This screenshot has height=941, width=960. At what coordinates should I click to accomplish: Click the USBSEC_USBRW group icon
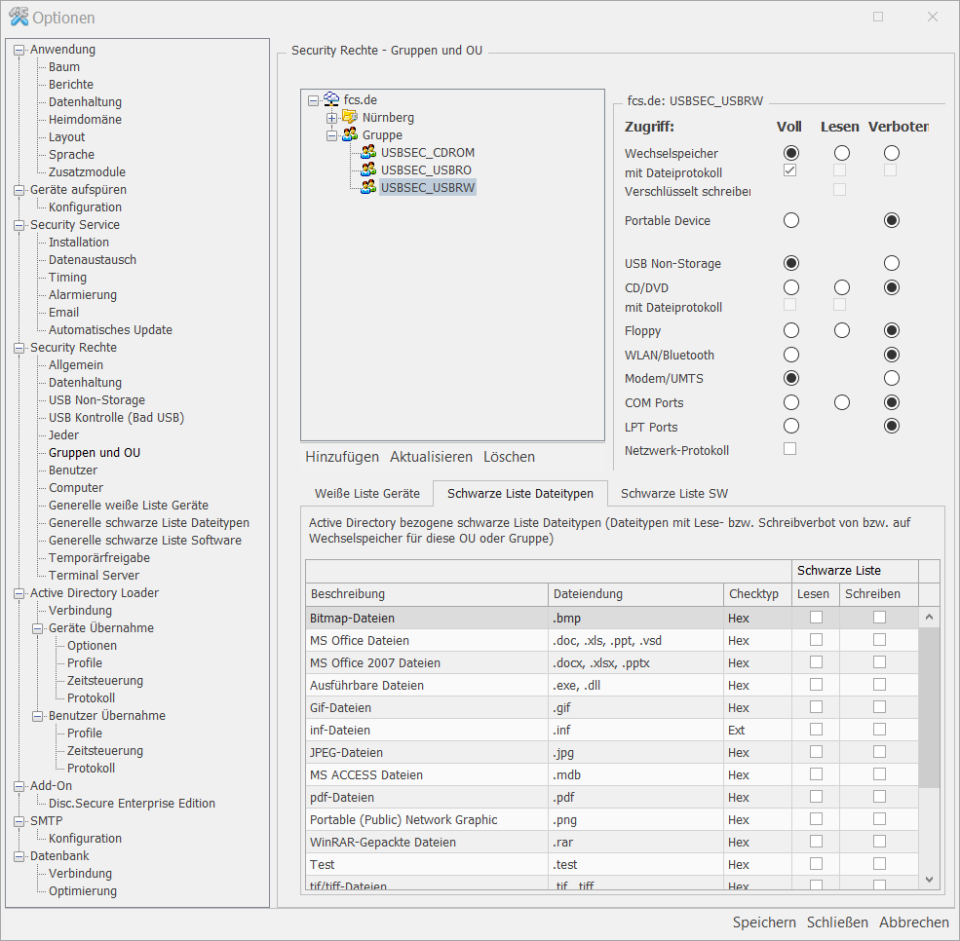[x=367, y=187]
